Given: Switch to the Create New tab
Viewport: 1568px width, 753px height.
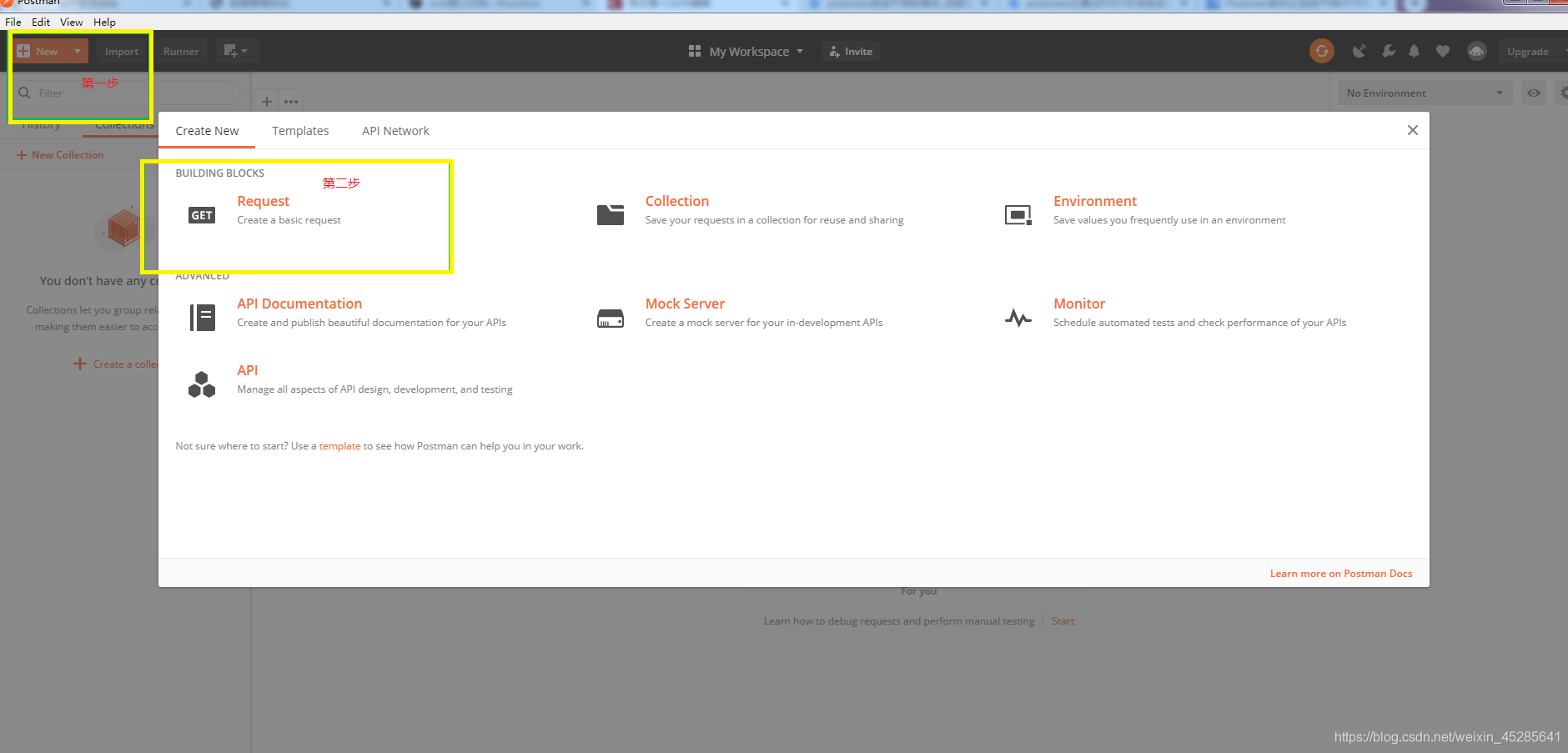Looking at the screenshot, I should tap(207, 131).
